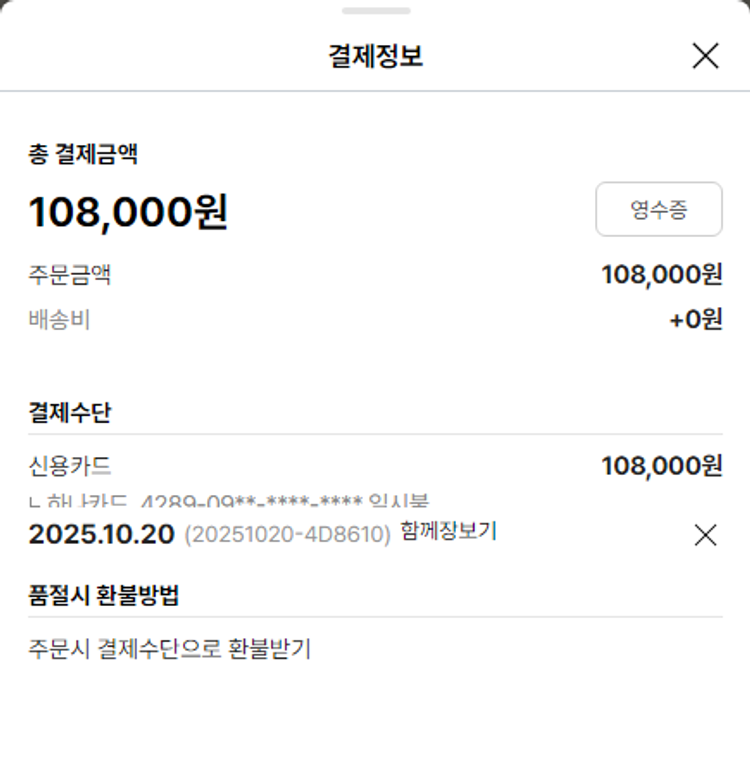
Task: Select 주문시 결제수단으로 환불받기 refund option
Action: point(170,649)
